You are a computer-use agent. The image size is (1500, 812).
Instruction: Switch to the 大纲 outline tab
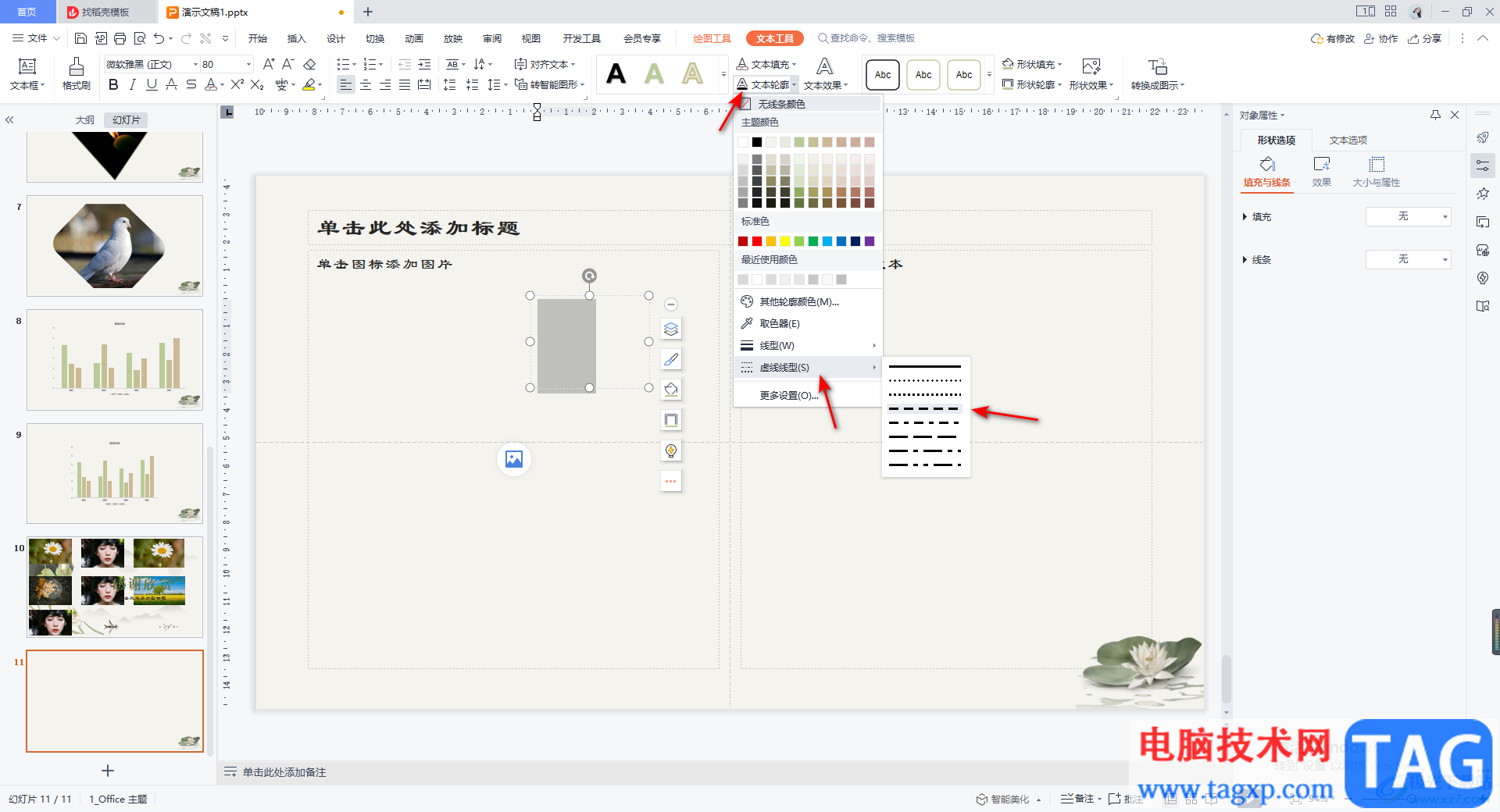click(85, 120)
